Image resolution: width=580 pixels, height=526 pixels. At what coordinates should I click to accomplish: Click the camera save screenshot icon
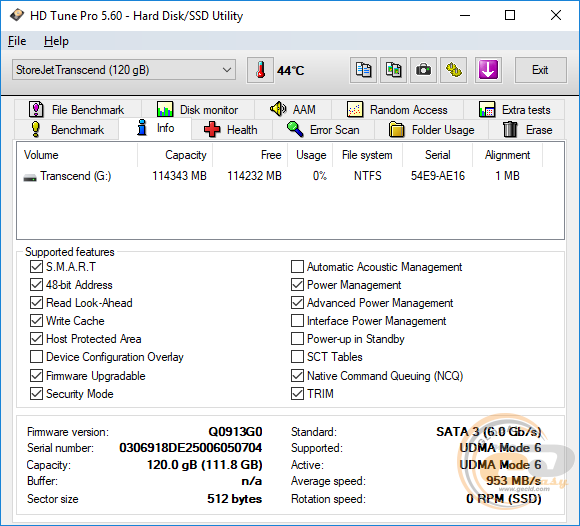click(x=423, y=70)
